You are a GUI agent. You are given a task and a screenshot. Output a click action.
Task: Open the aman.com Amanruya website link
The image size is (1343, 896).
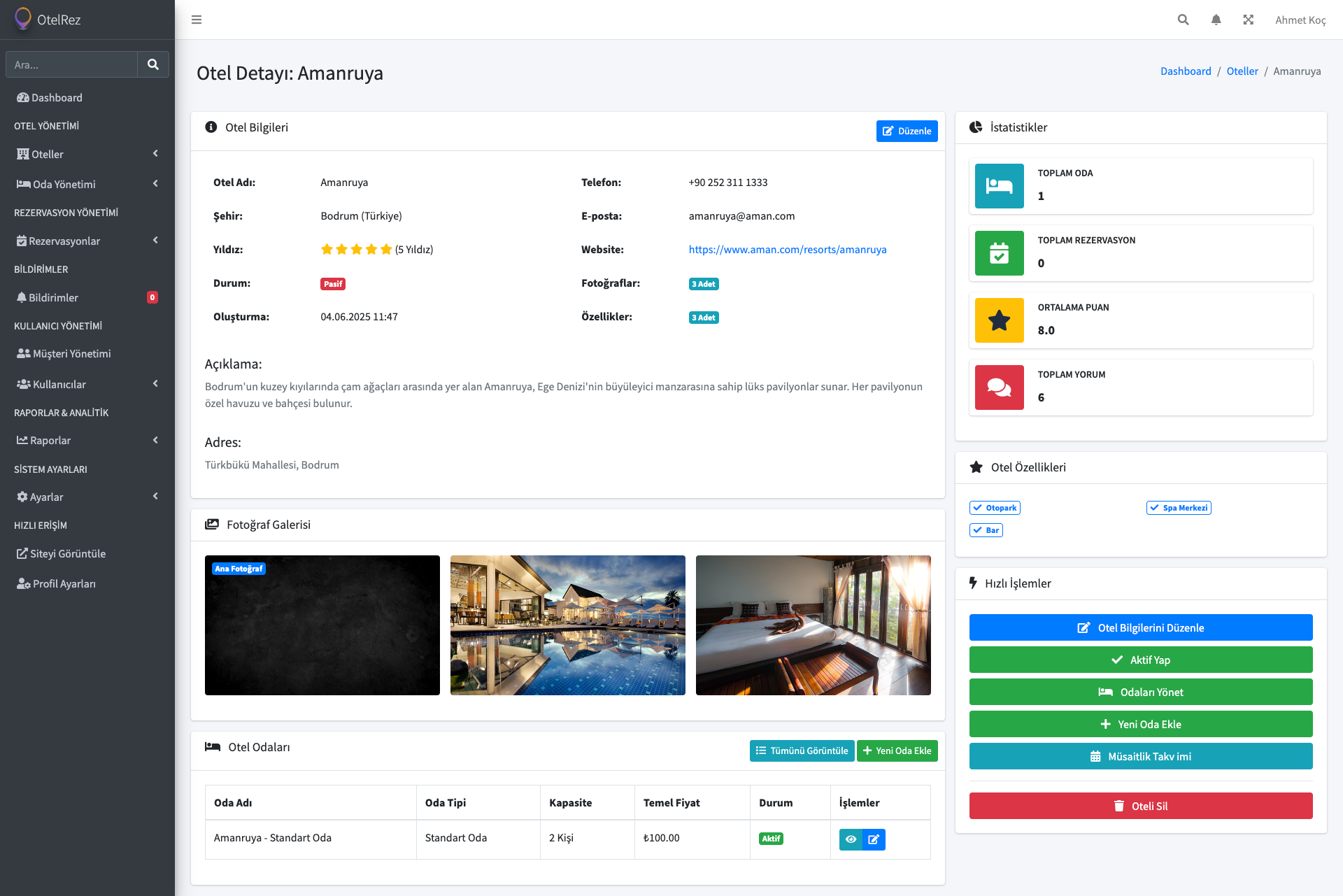point(788,250)
